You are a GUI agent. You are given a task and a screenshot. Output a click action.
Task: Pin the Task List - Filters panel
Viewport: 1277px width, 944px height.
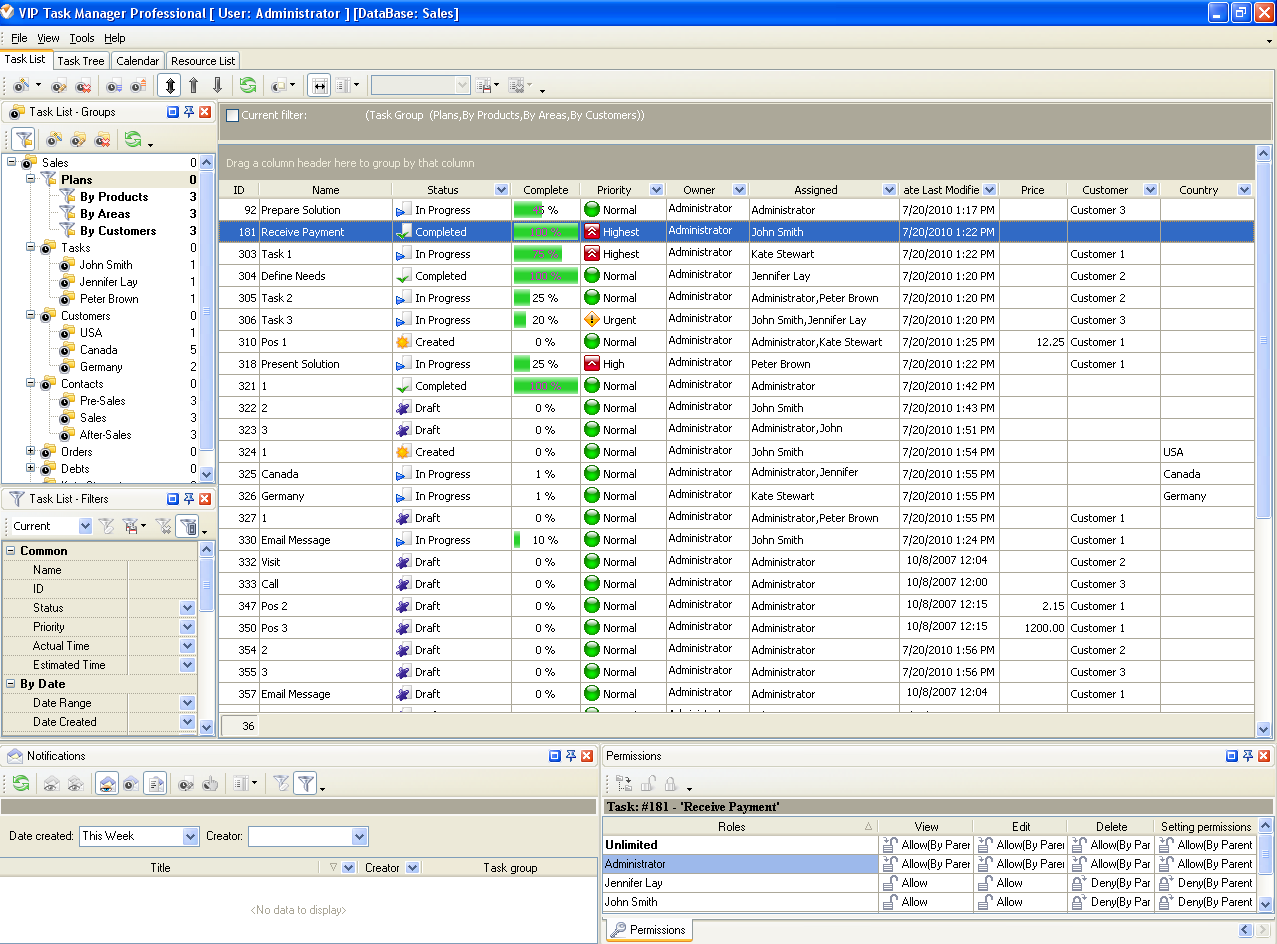[x=189, y=499]
